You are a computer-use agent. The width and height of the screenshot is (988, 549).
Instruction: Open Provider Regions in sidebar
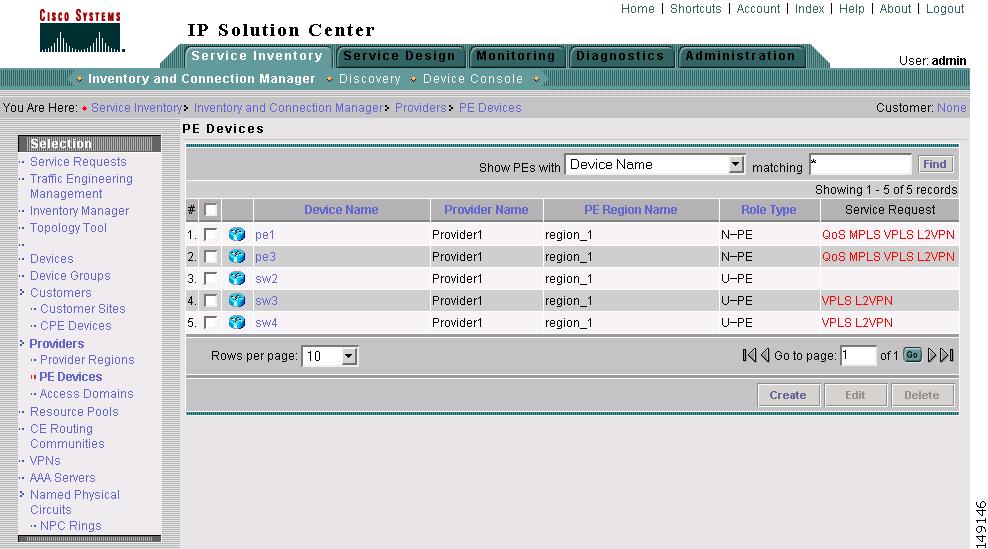pyautogui.click(x=87, y=360)
